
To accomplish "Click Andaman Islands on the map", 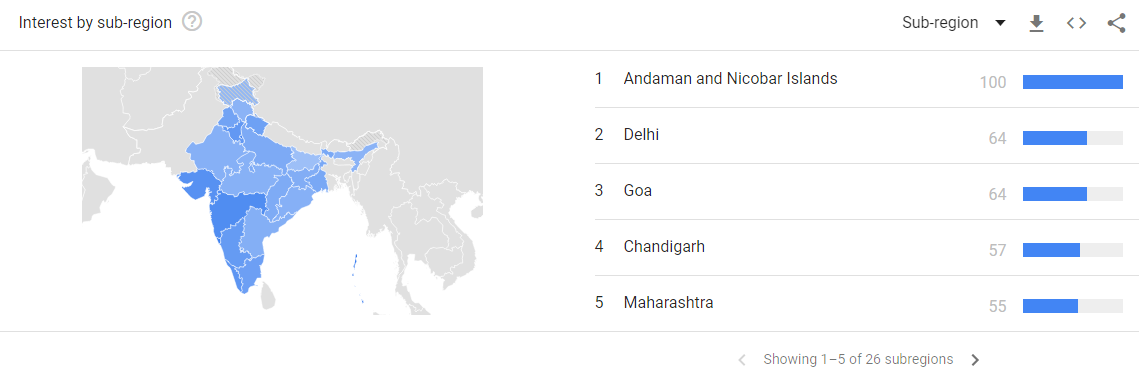I will (356, 265).
